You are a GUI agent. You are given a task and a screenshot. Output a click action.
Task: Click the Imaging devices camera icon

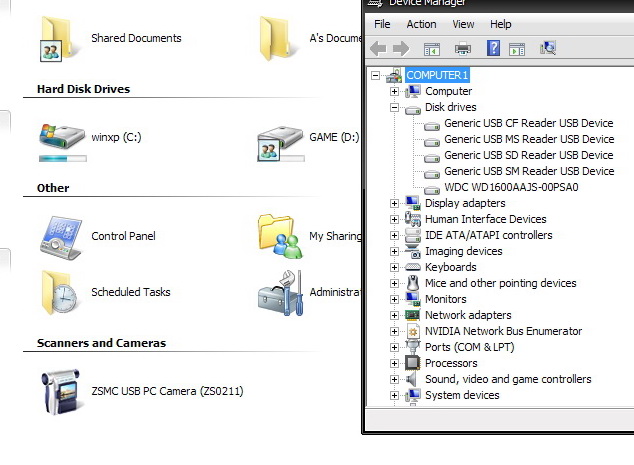[412, 251]
